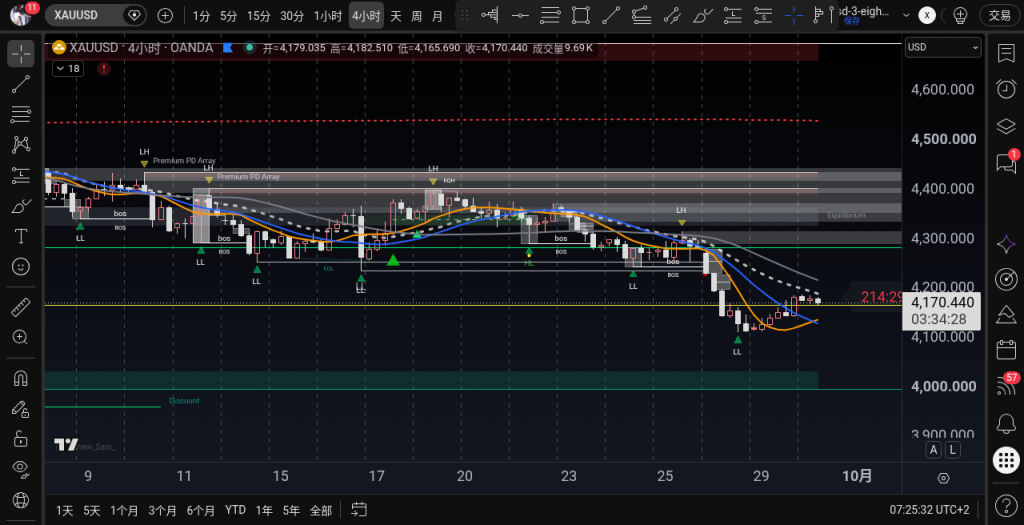1024x525 pixels.
Task: Open the emoji icons tool
Action: [21, 266]
